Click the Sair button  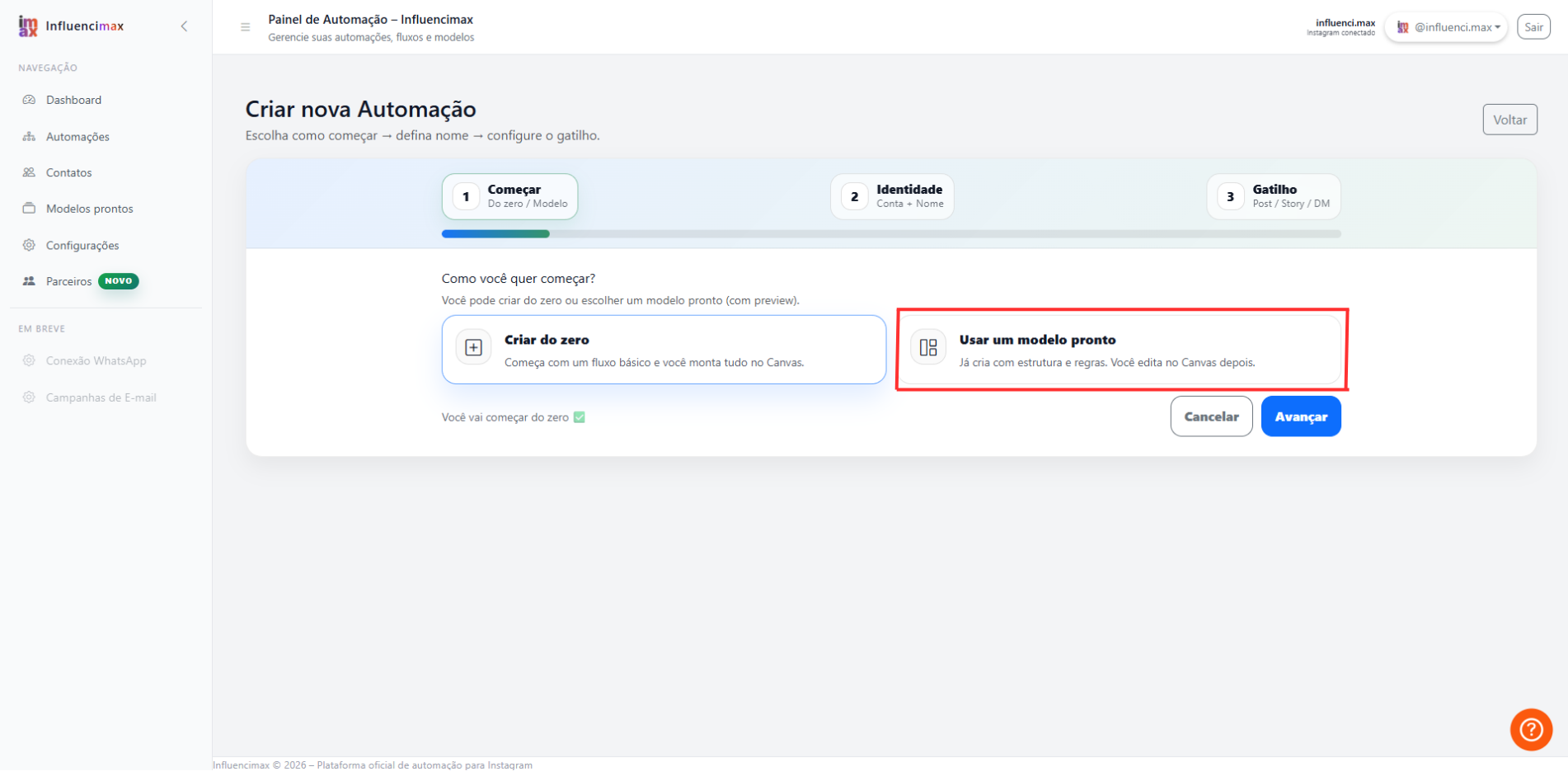(1533, 27)
